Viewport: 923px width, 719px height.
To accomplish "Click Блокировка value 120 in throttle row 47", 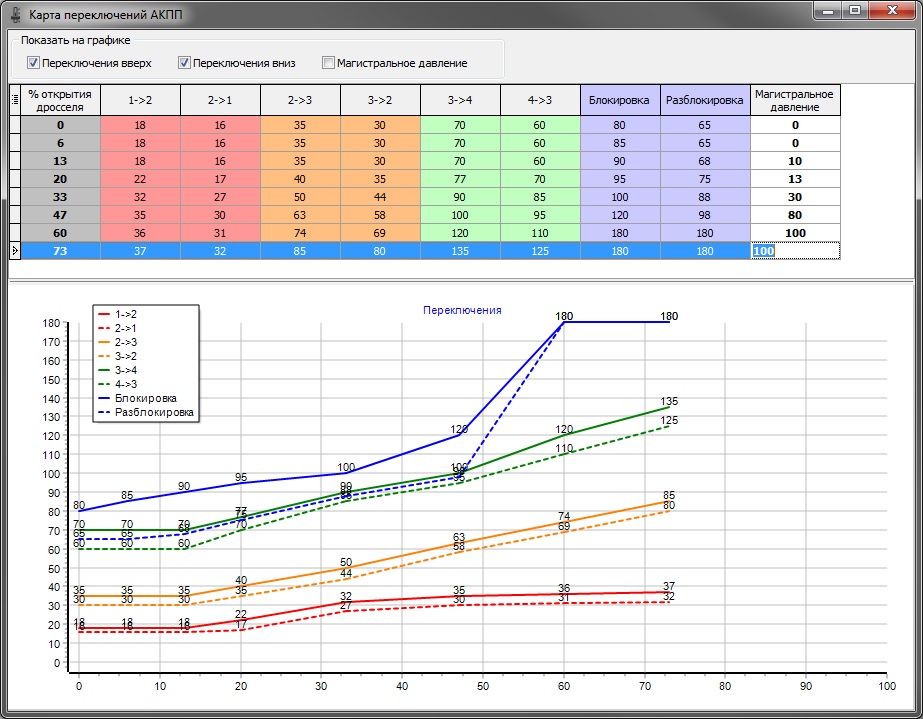I will tap(620, 215).
